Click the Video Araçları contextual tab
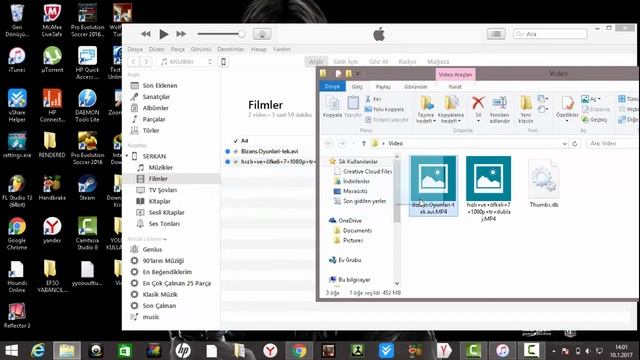The height and width of the screenshot is (360, 640). pos(455,75)
